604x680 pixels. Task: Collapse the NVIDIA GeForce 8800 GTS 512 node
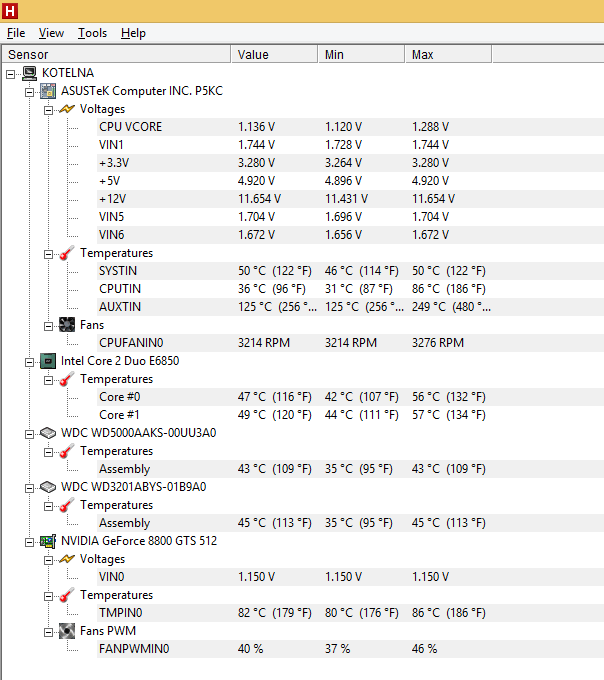29,543
